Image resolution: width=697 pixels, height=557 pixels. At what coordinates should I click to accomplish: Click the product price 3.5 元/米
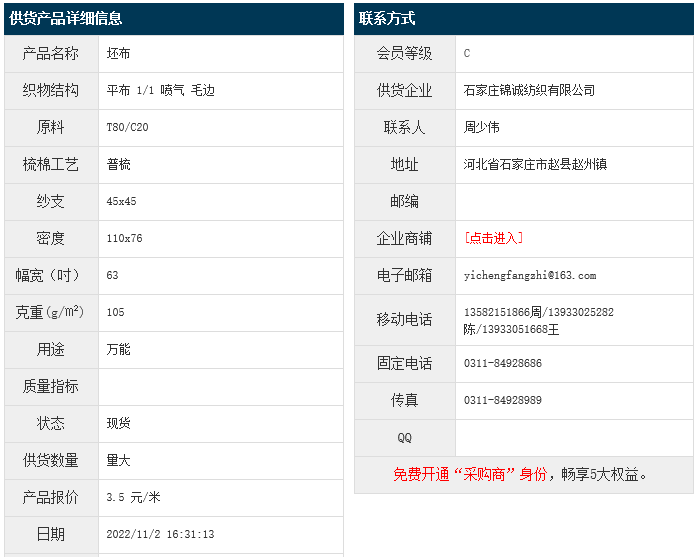pos(133,497)
